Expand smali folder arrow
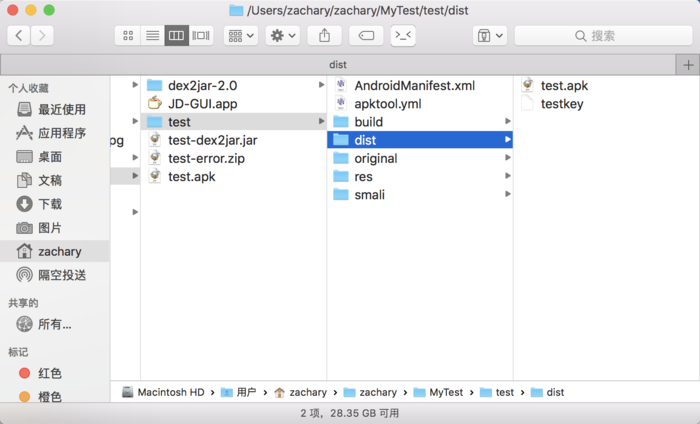 (x=508, y=194)
